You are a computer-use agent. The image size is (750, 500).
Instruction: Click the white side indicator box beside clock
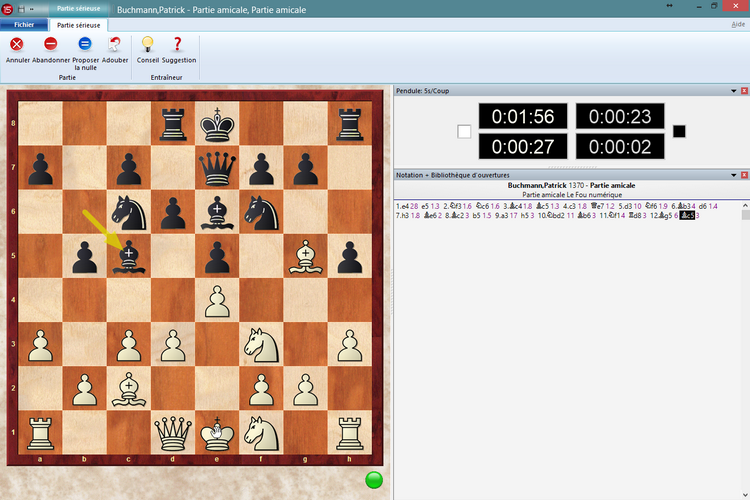coord(464,131)
